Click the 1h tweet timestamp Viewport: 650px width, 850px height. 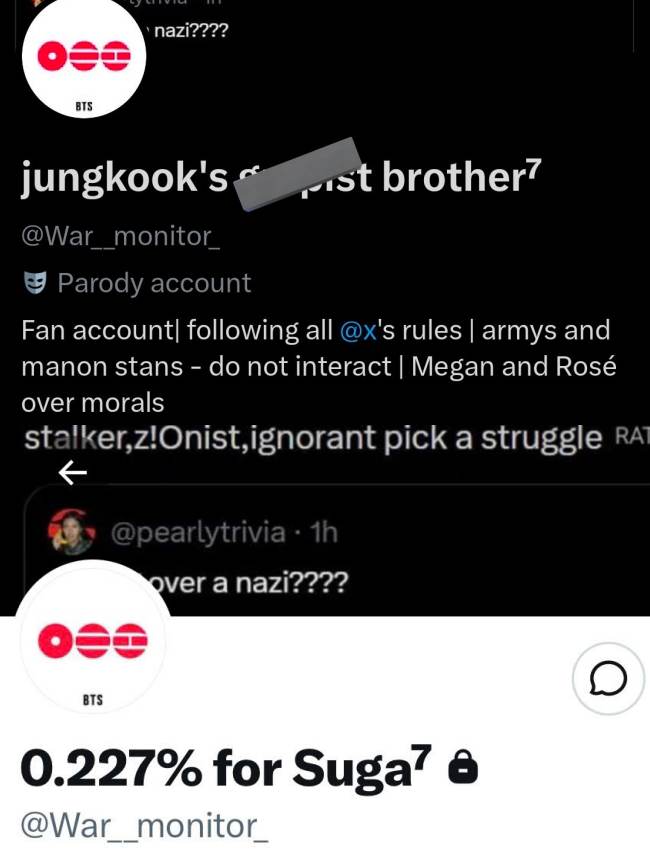click(x=323, y=532)
